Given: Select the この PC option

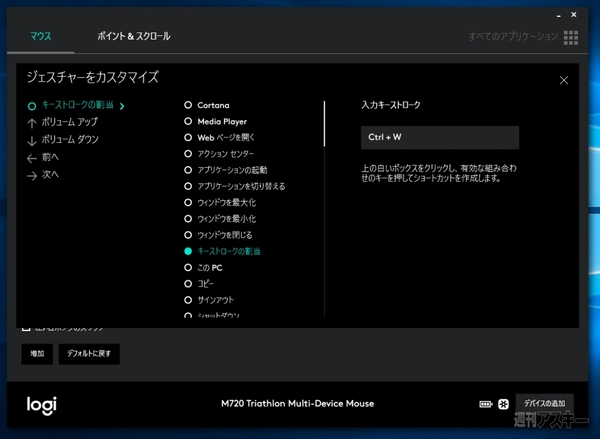Looking at the screenshot, I should [x=203, y=268].
